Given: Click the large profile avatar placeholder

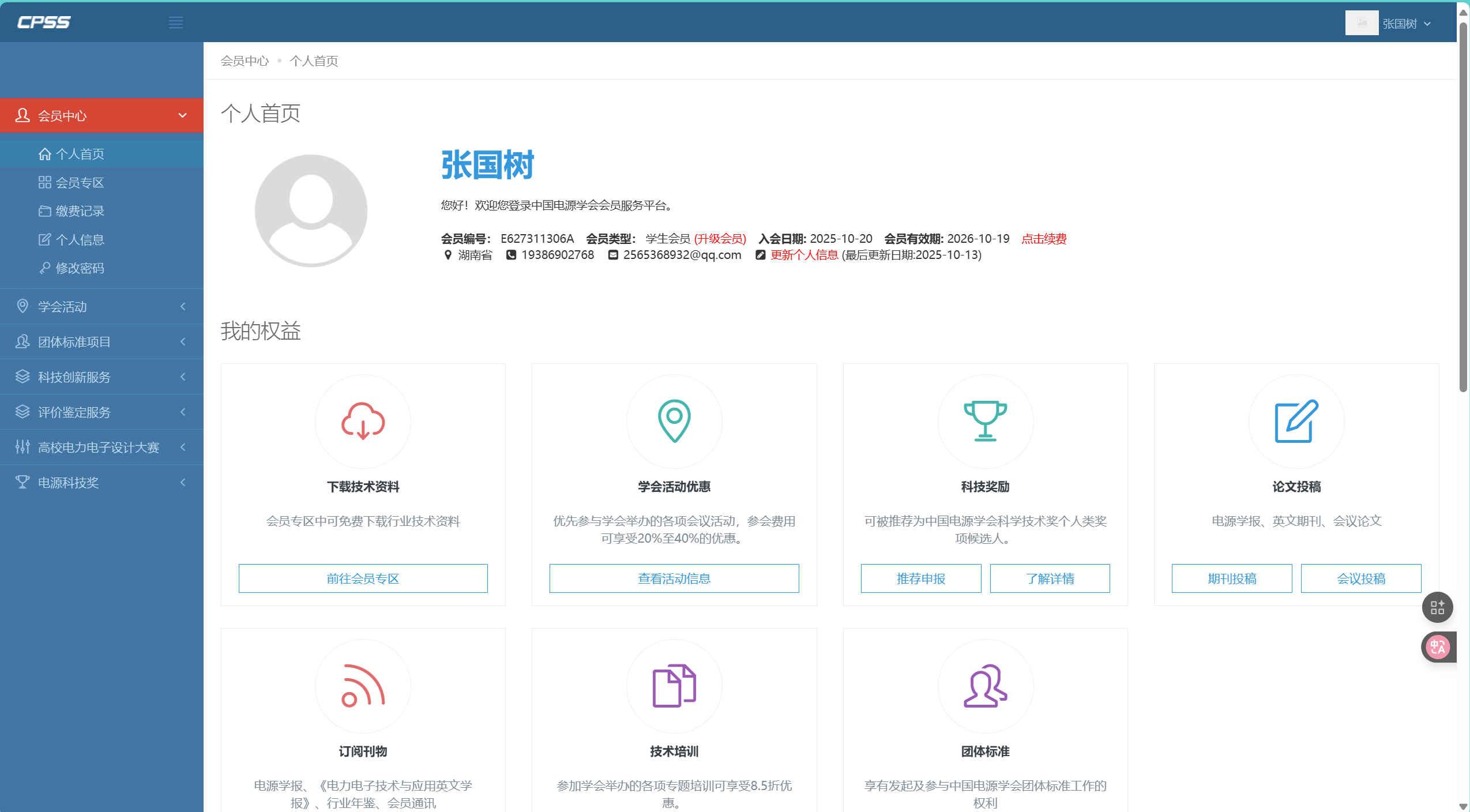Looking at the screenshot, I should [311, 210].
